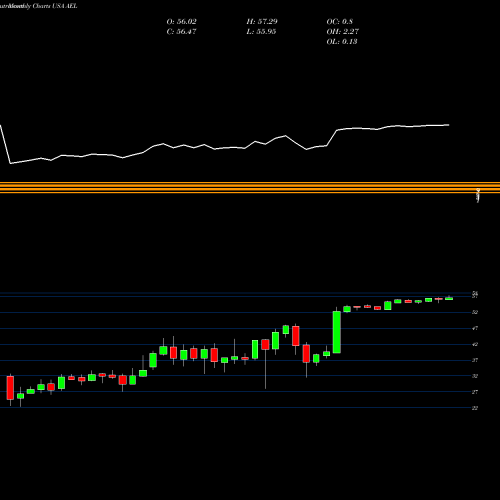Select the low value 'L: 55.95'

pos(261,32)
